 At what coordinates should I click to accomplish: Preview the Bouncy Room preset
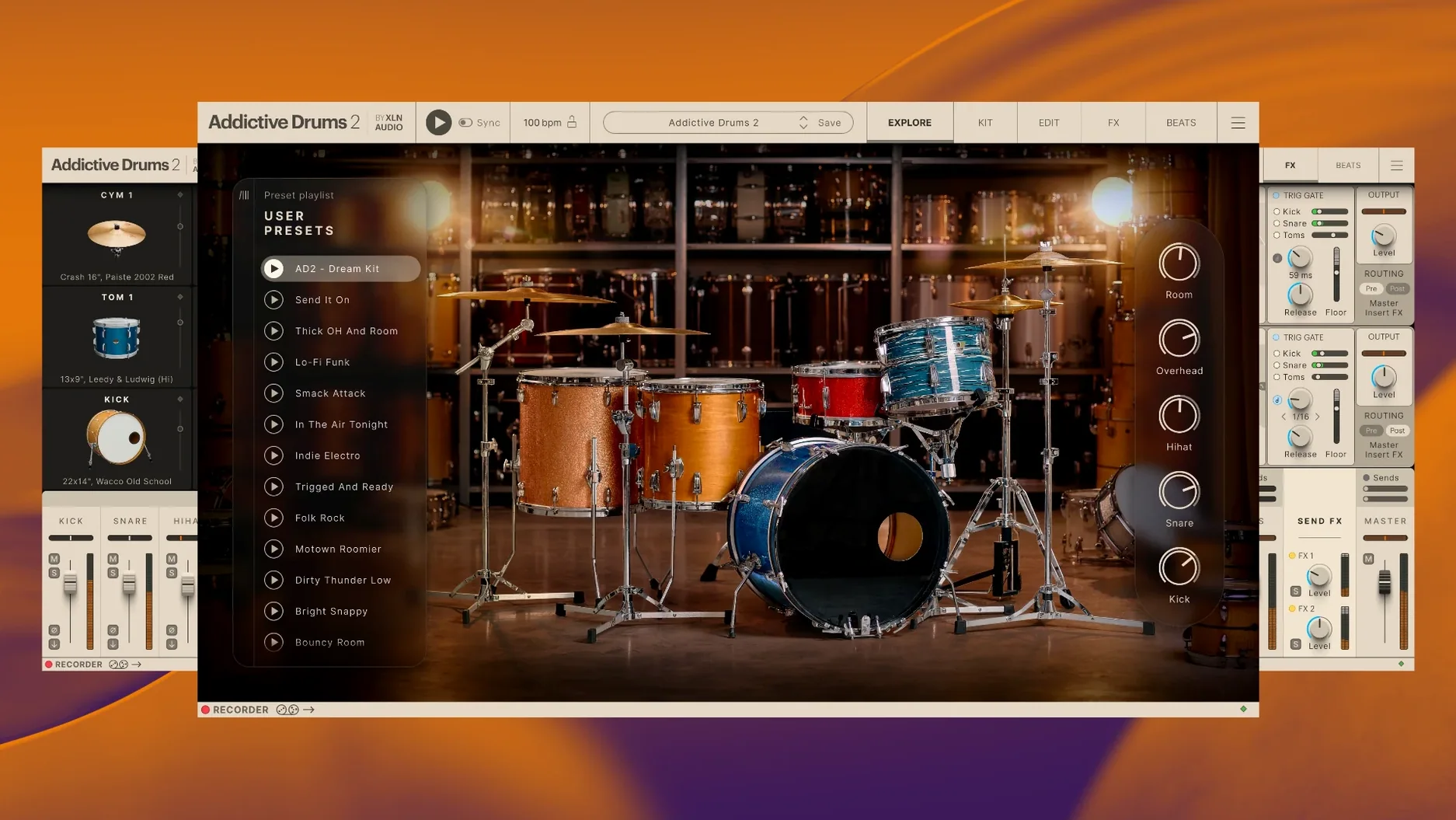point(273,642)
